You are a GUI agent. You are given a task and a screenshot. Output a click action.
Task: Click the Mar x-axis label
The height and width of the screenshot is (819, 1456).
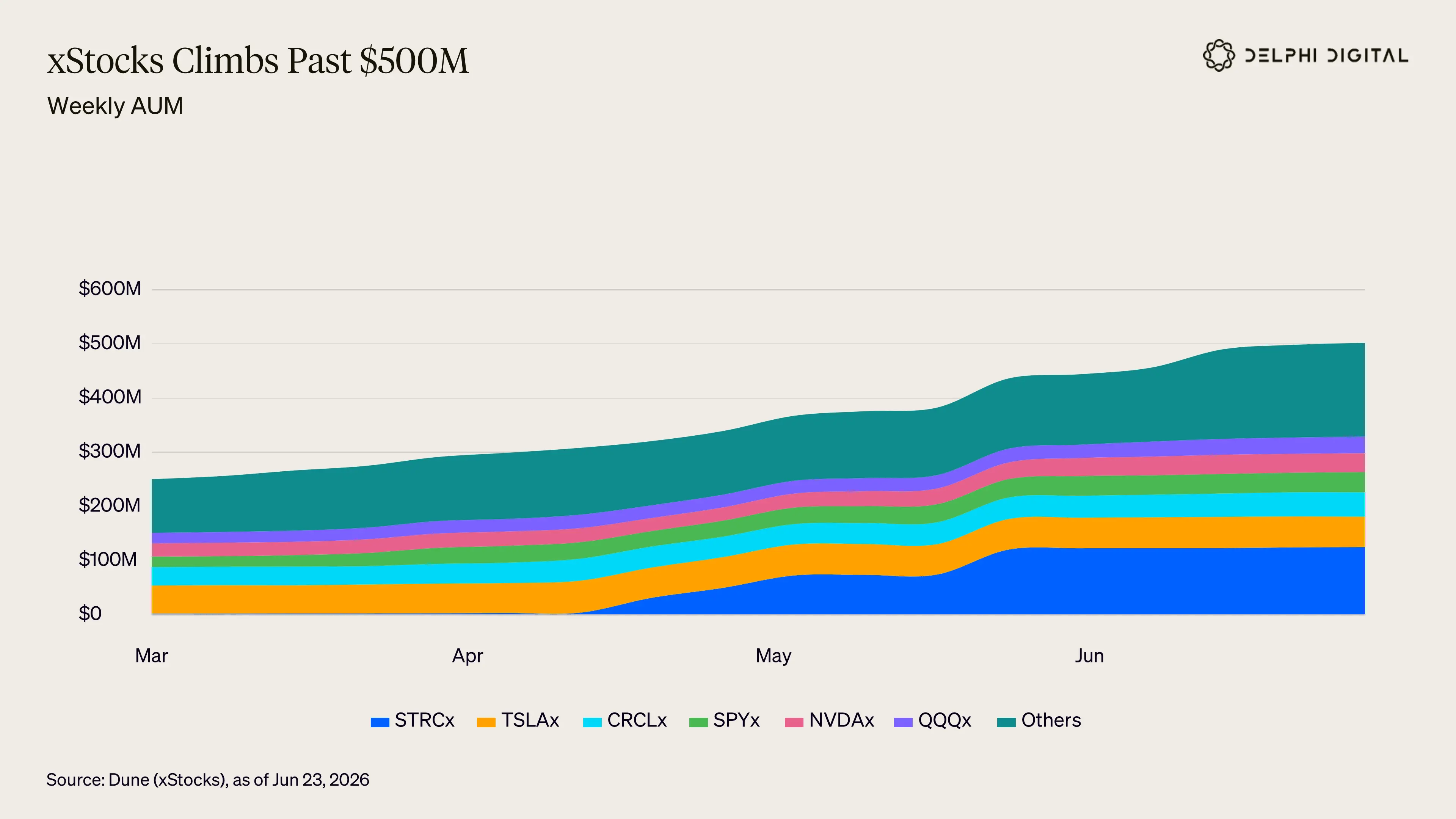pos(152,656)
